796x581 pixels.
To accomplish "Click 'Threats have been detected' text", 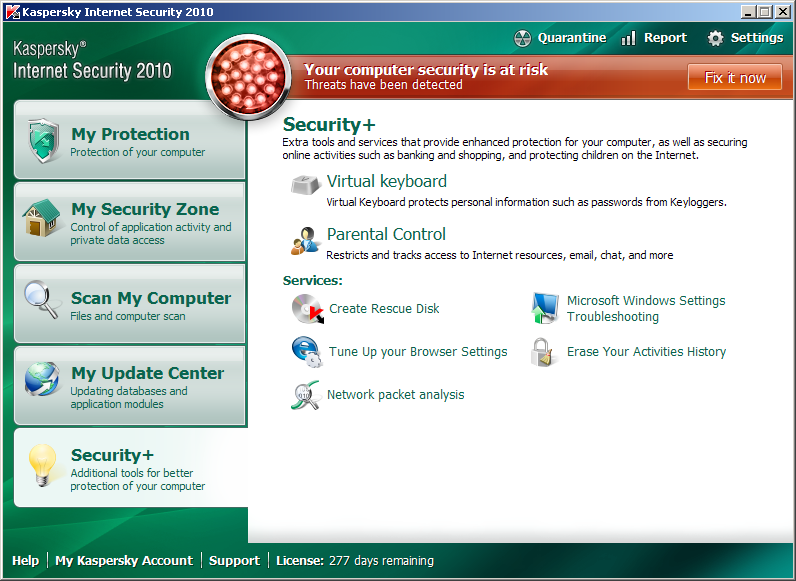I will 384,85.
